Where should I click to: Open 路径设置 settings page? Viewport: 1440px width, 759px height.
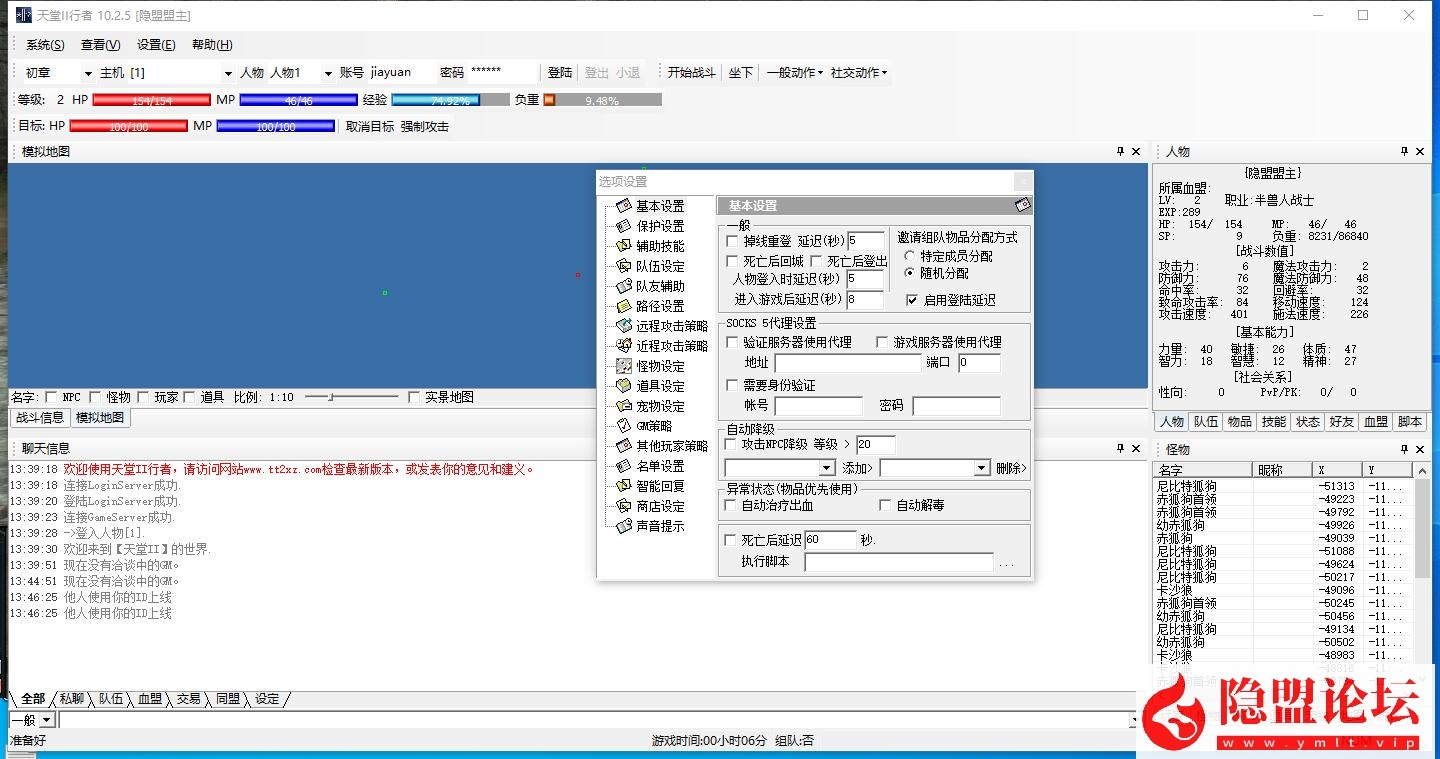point(659,305)
